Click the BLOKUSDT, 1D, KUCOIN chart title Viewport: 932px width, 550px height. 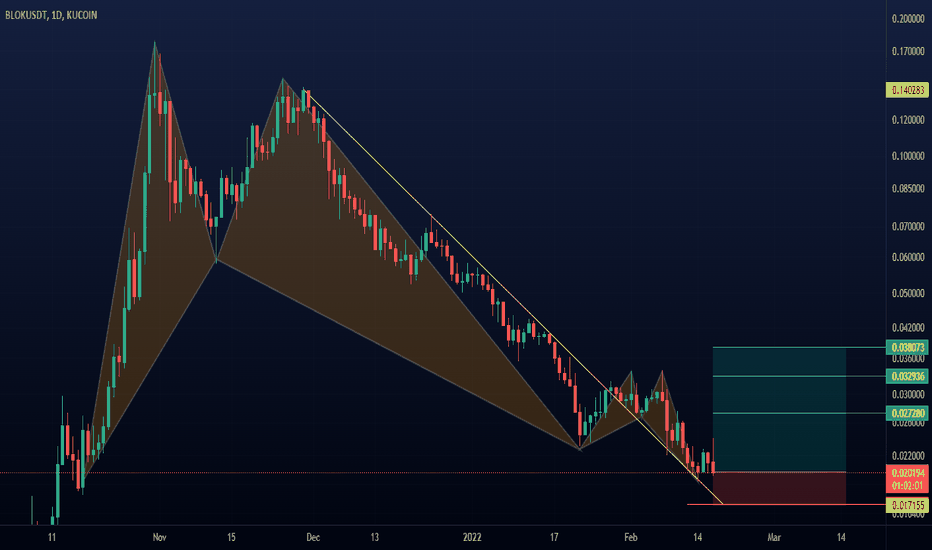point(51,15)
